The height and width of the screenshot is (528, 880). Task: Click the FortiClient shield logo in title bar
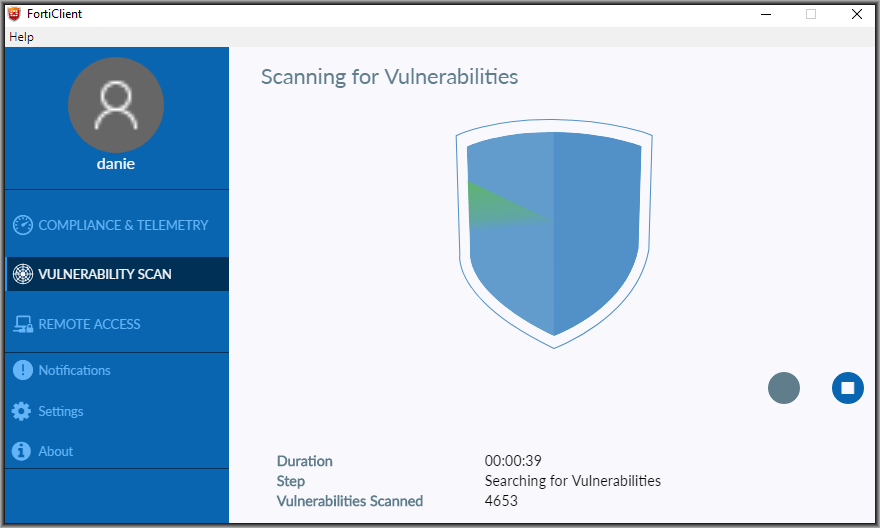[14, 13]
